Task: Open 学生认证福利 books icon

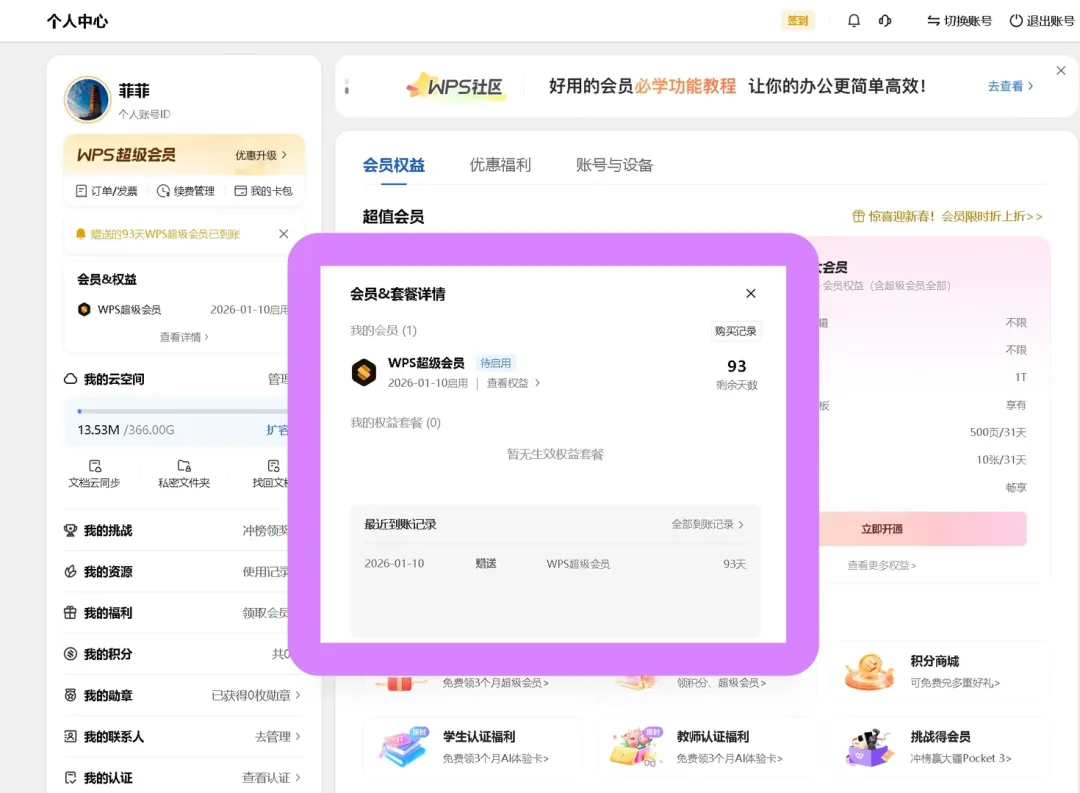Action: [x=403, y=747]
